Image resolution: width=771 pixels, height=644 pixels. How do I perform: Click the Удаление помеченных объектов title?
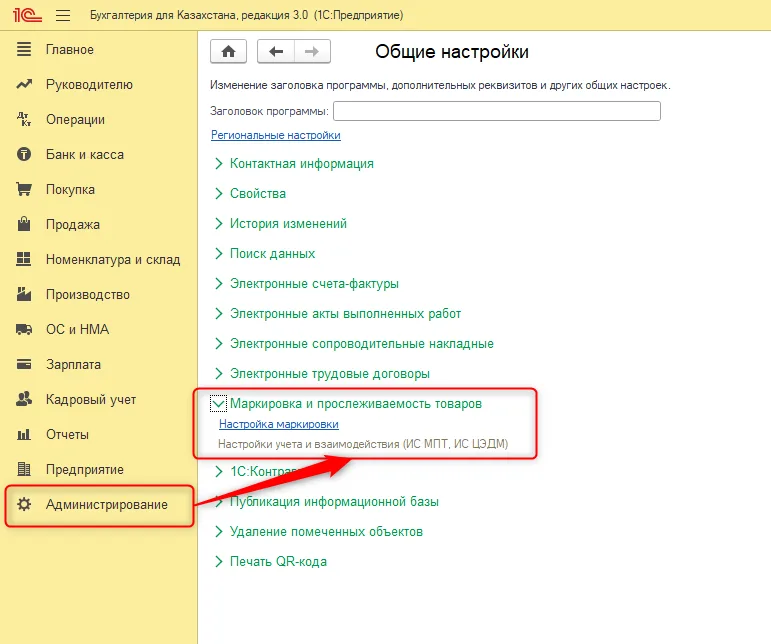[326, 531]
